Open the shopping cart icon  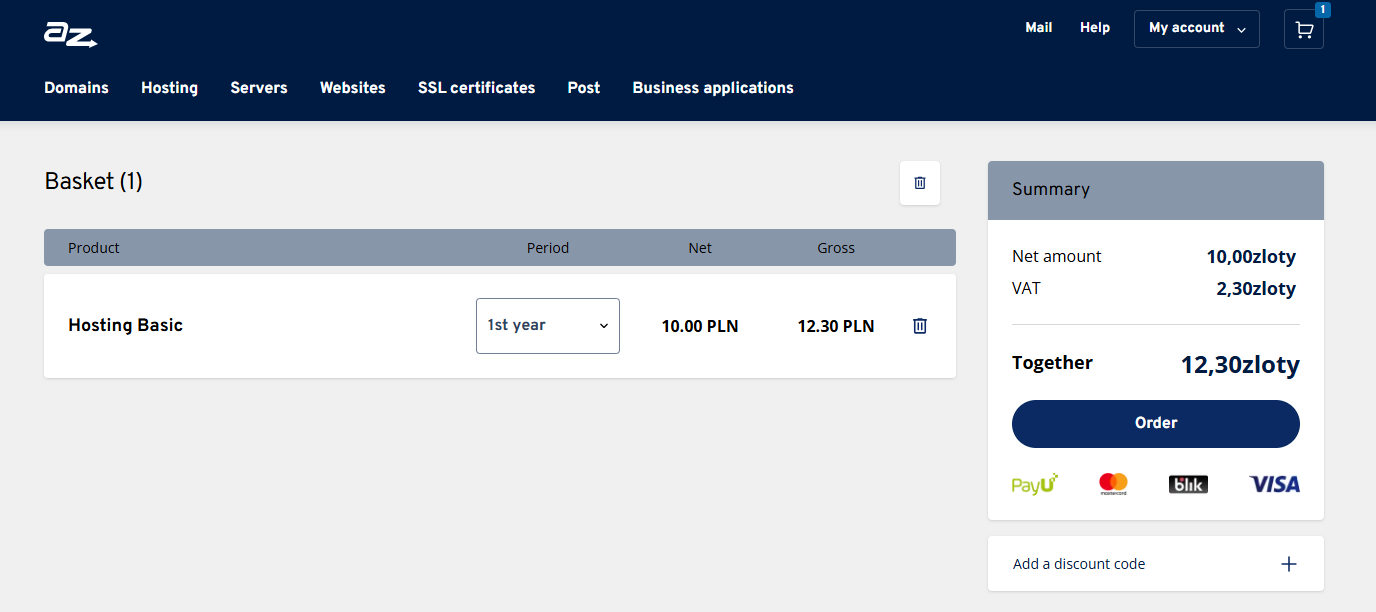[1304, 30]
